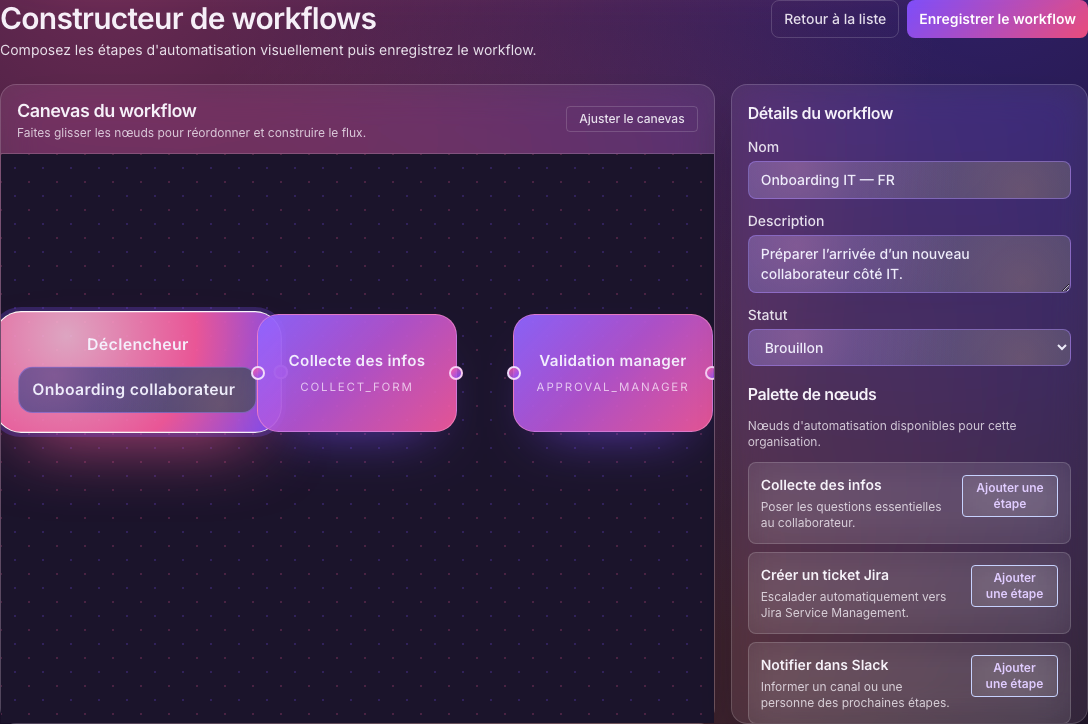Viewport: 1088px width, 724px height.
Task: Open the Statut dropdown showing Brouillon
Action: tap(908, 347)
